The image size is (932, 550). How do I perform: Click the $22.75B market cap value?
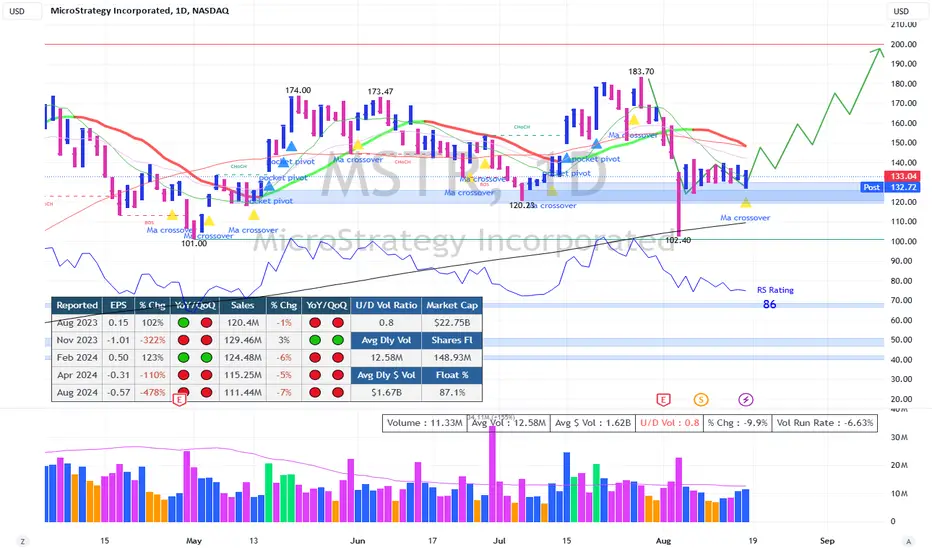pos(452,322)
